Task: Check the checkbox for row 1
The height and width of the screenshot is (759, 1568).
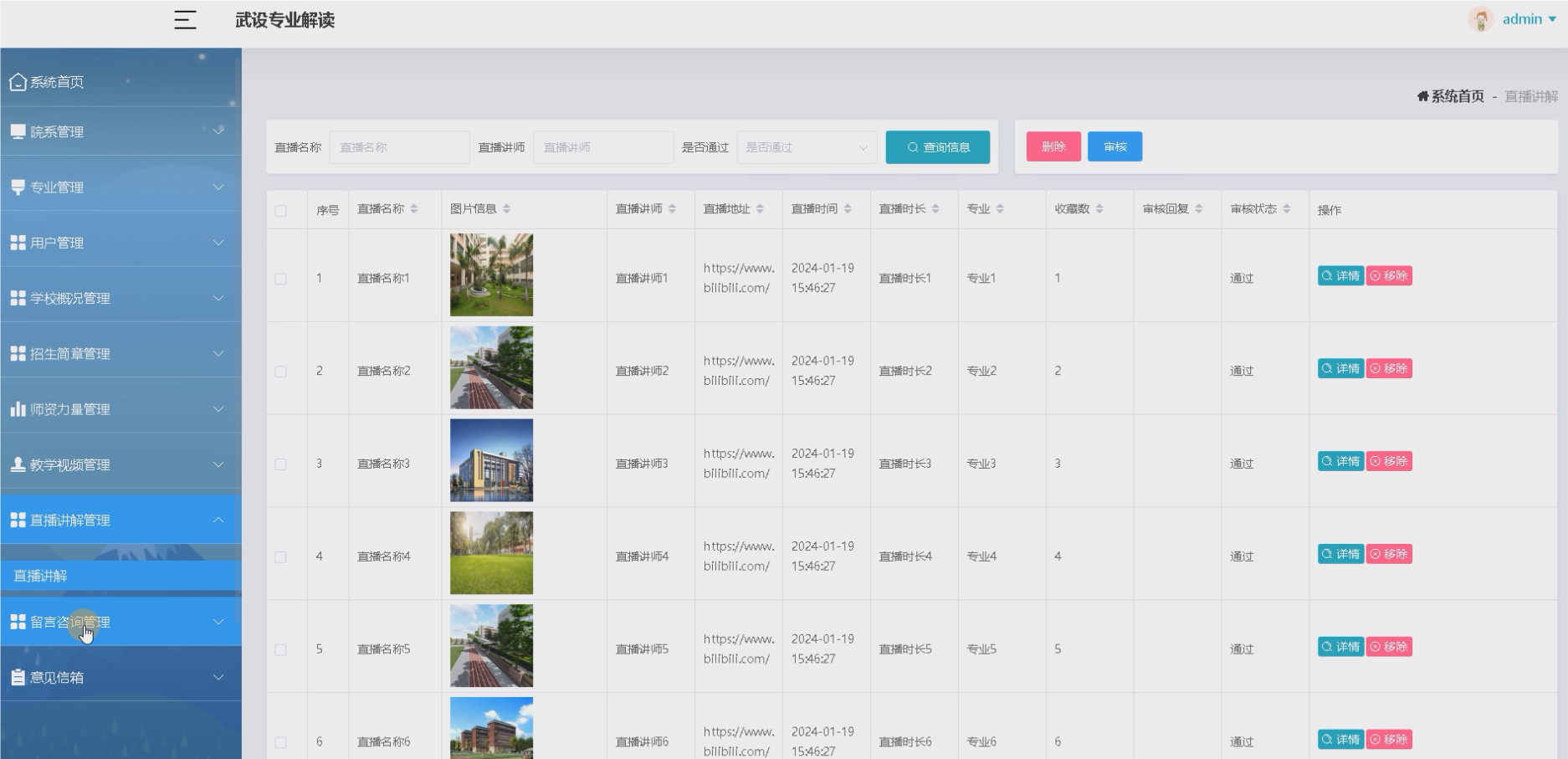Action: tap(280, 279)
